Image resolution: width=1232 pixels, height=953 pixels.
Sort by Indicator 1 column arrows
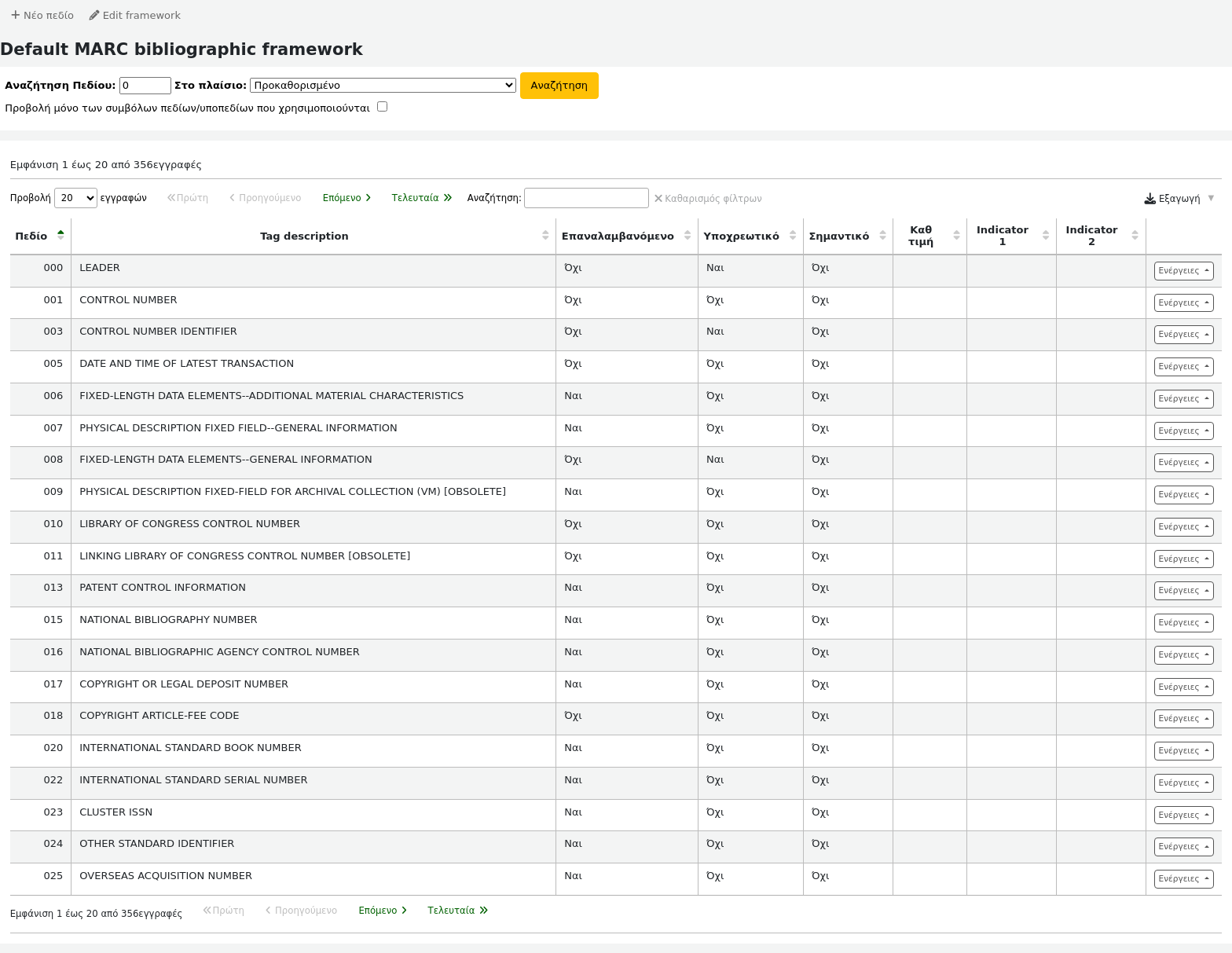pos(1046,236)
